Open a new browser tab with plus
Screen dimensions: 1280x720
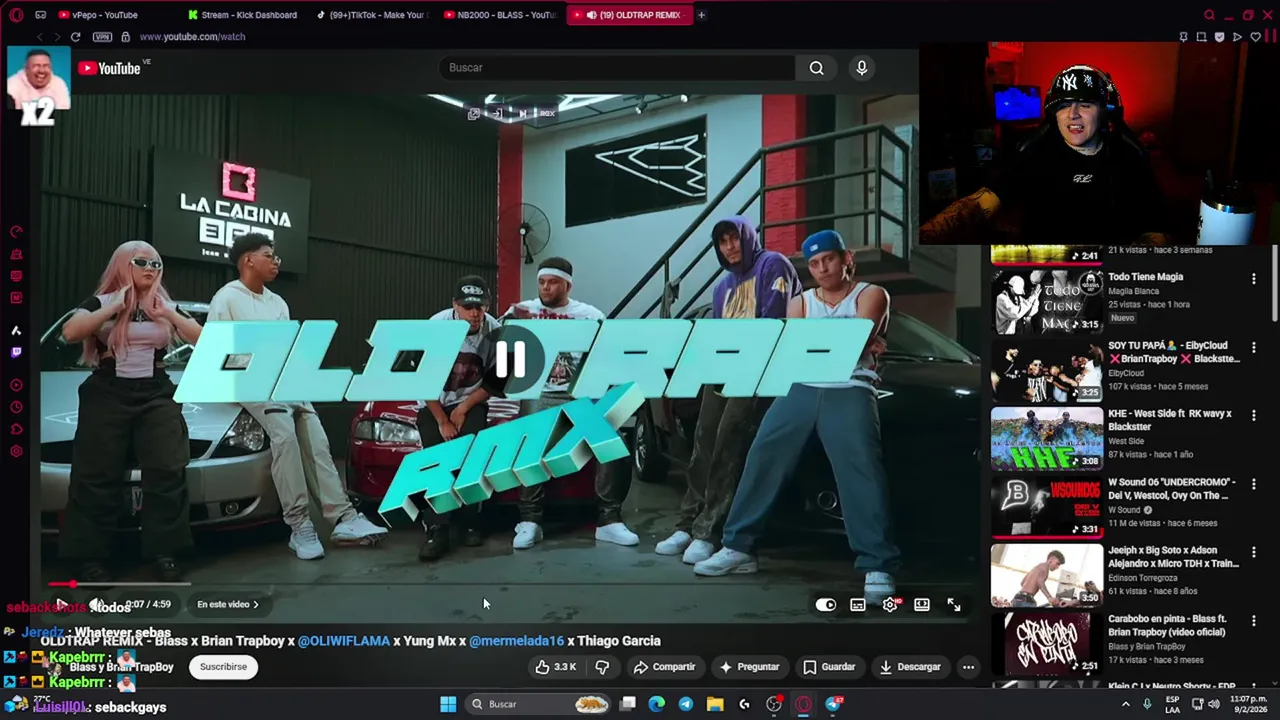pyautogui.click(x=701, y=15)
